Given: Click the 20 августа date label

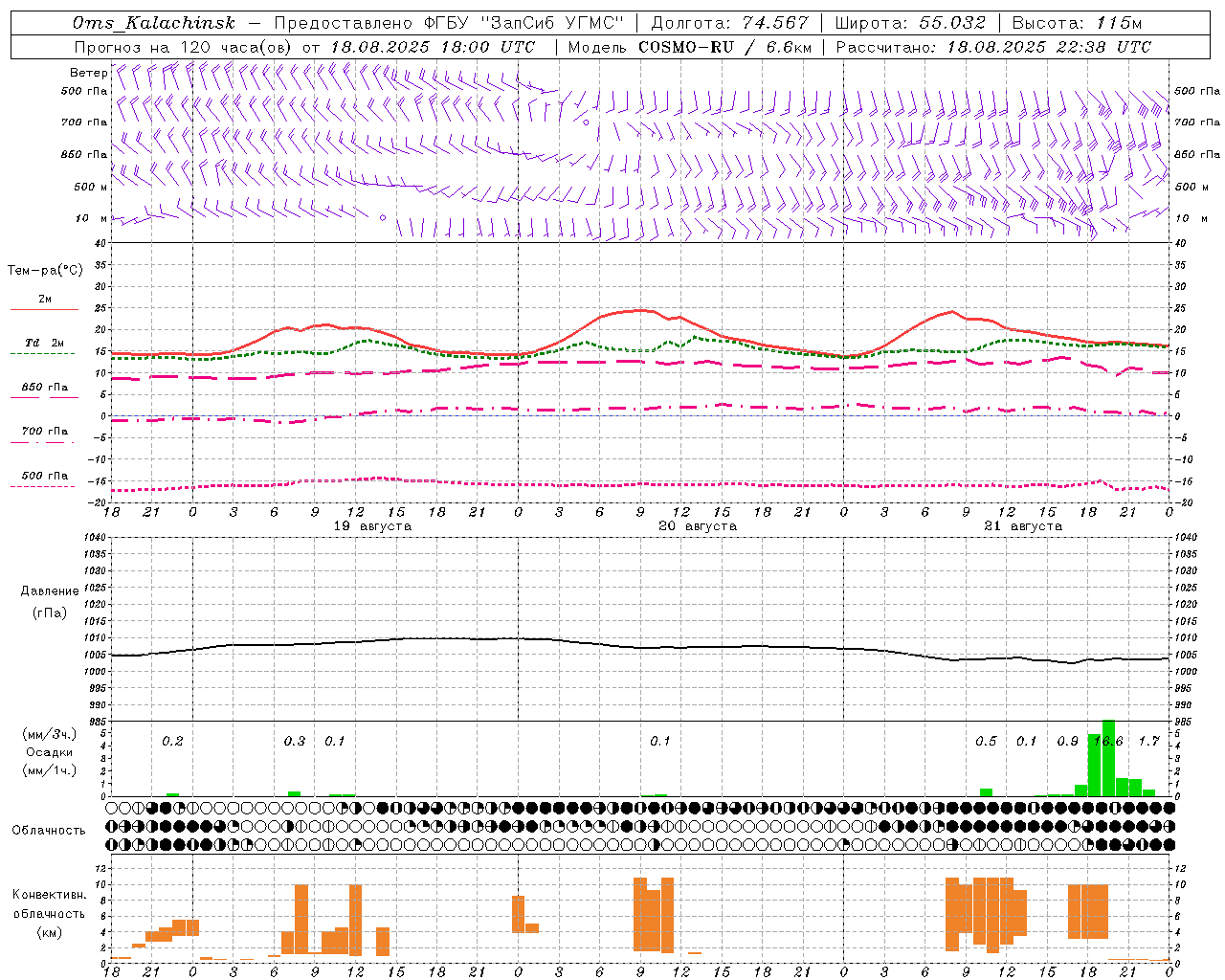Looking at the screenshot, I should (x=698, y=526).
